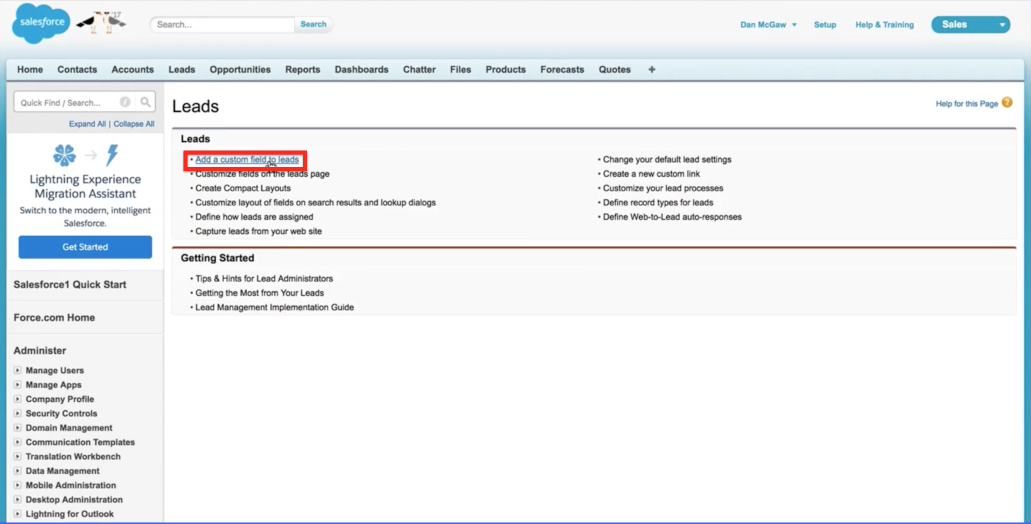Go to the Chatter tab
This screenshot has width=1031, height=524.
coord(420,69)
